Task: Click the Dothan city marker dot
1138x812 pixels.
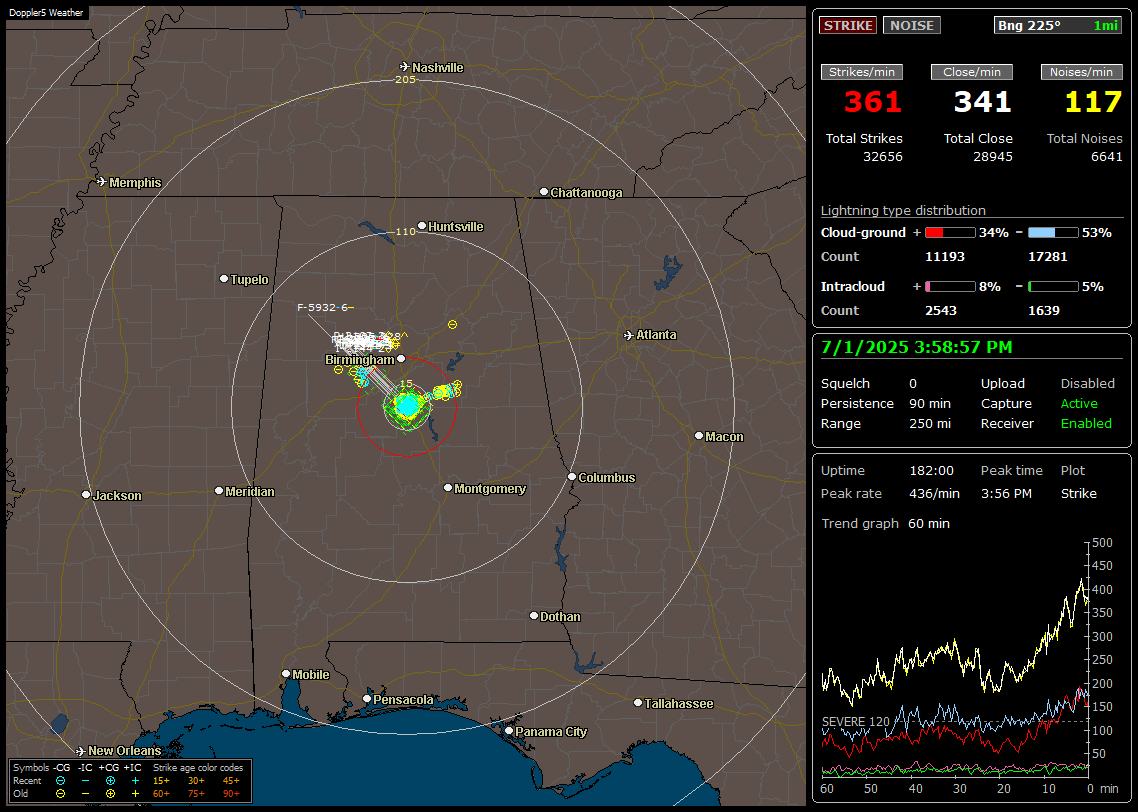Action: (x=534, y=615)
